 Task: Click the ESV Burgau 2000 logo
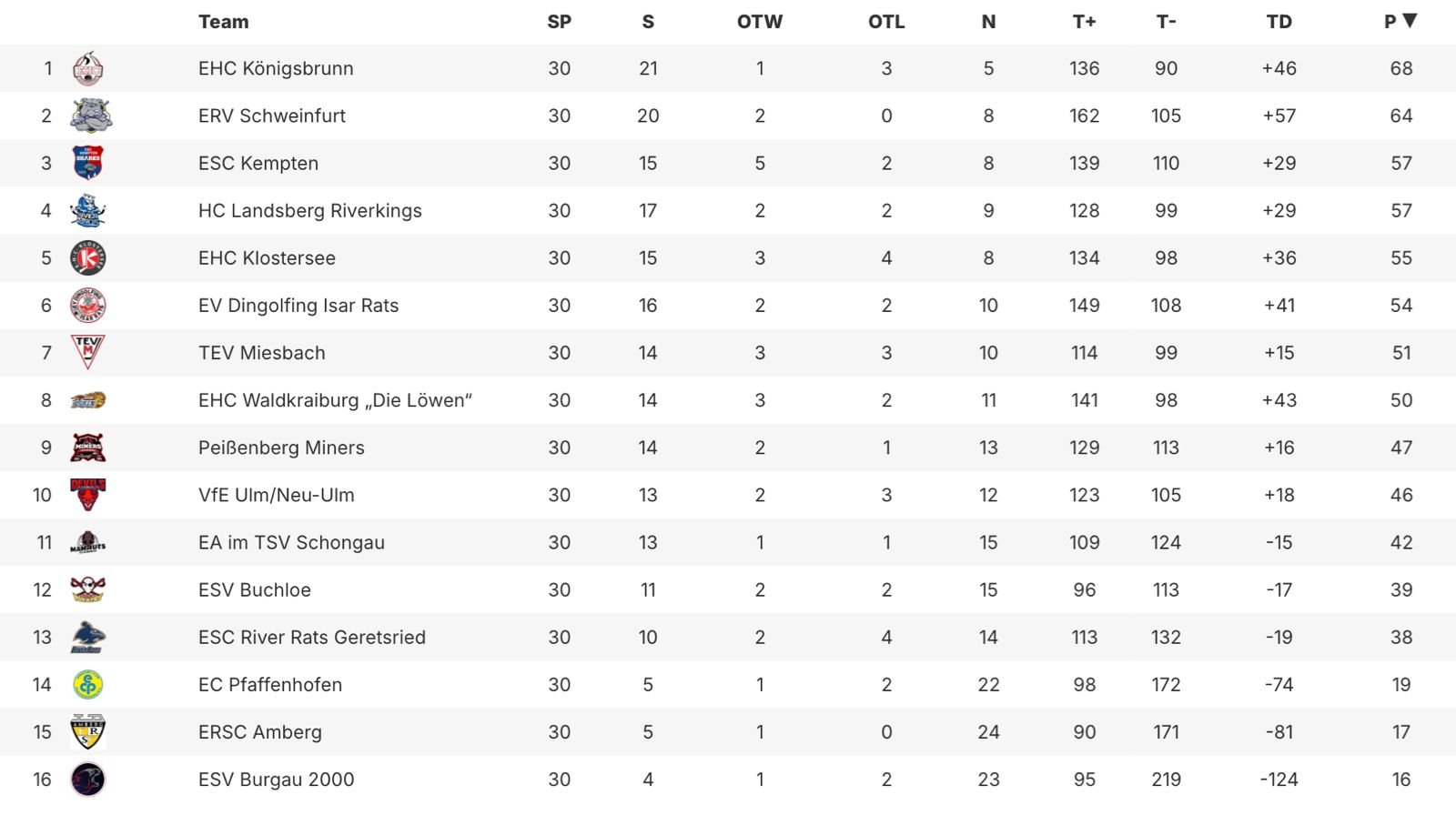(x=87, y=780)
